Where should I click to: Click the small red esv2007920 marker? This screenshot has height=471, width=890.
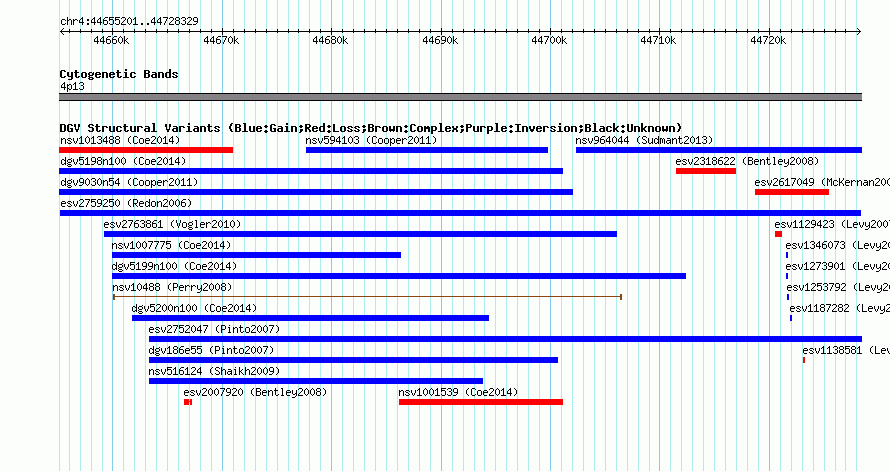[188, 402]
